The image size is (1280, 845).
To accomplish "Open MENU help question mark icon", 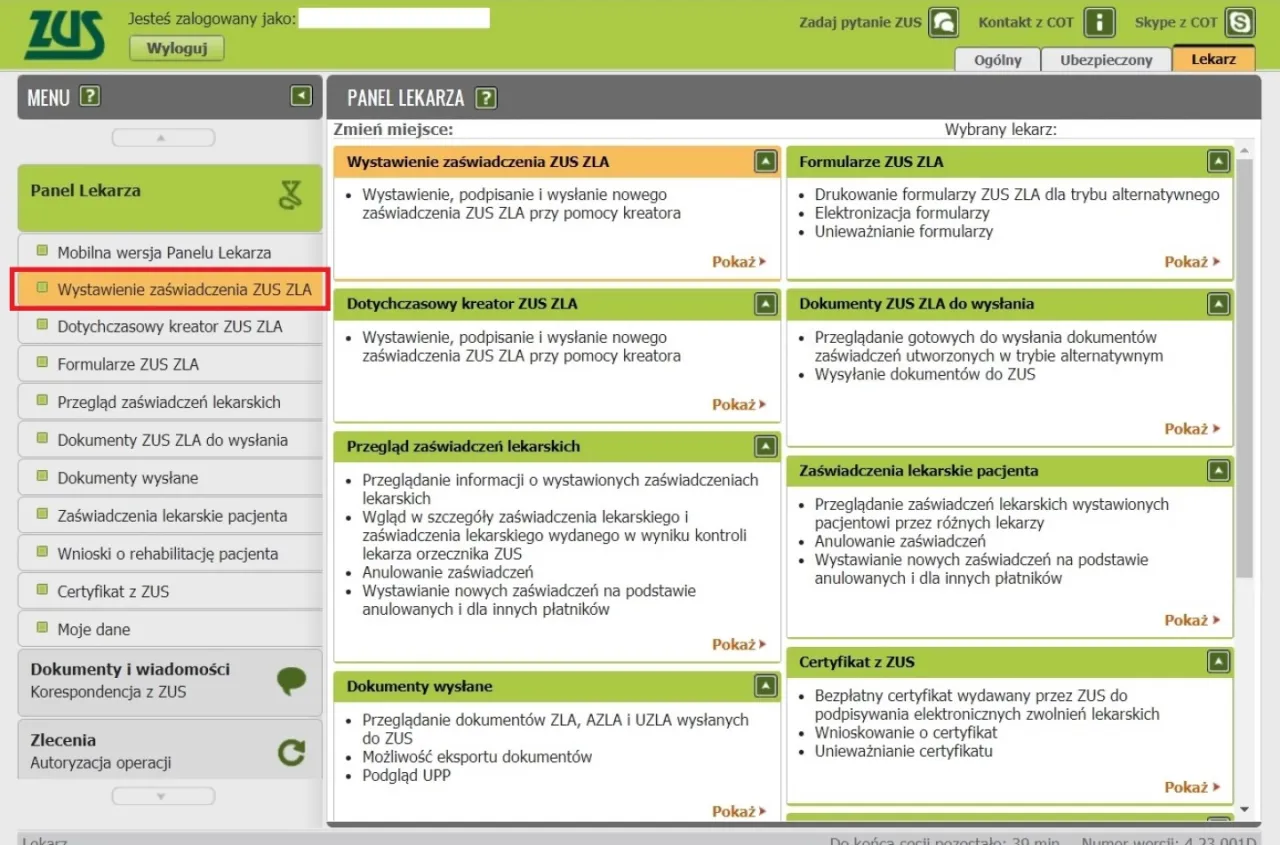I will [91, 97].
